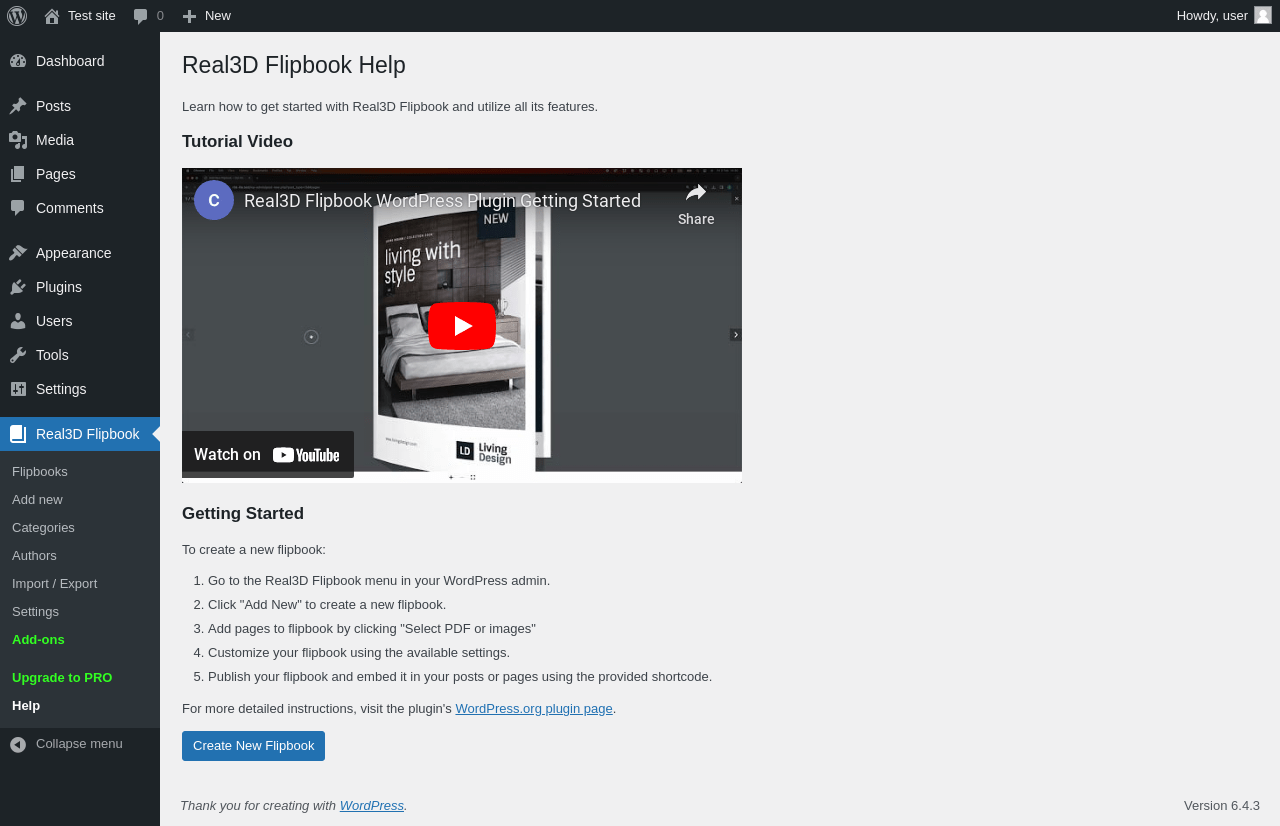Screen dimensions: 1280x826
Task: Open the Users menu
Action: pos(80,321)
